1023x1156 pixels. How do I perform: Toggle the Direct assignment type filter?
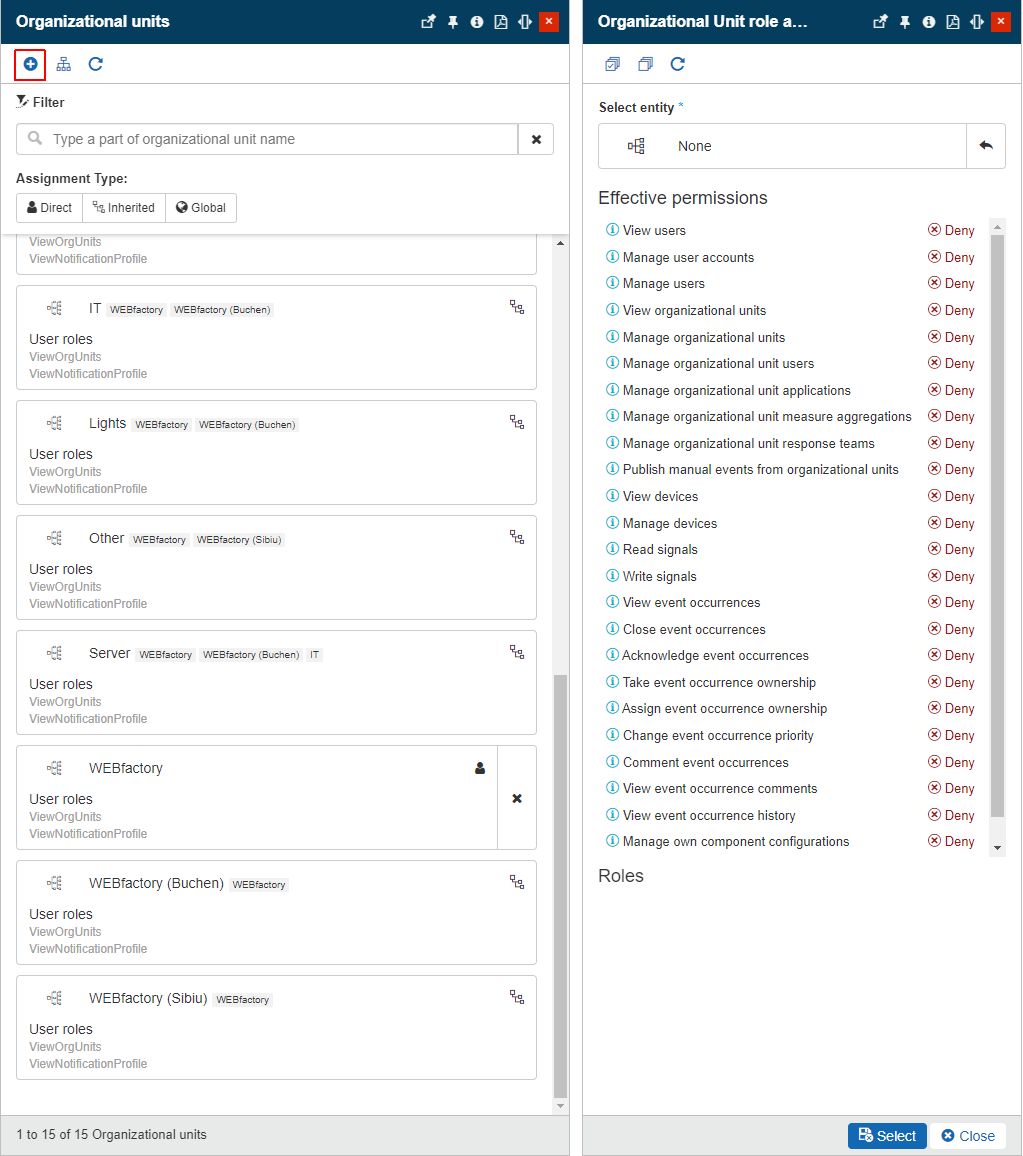click(x=49, y=208)
